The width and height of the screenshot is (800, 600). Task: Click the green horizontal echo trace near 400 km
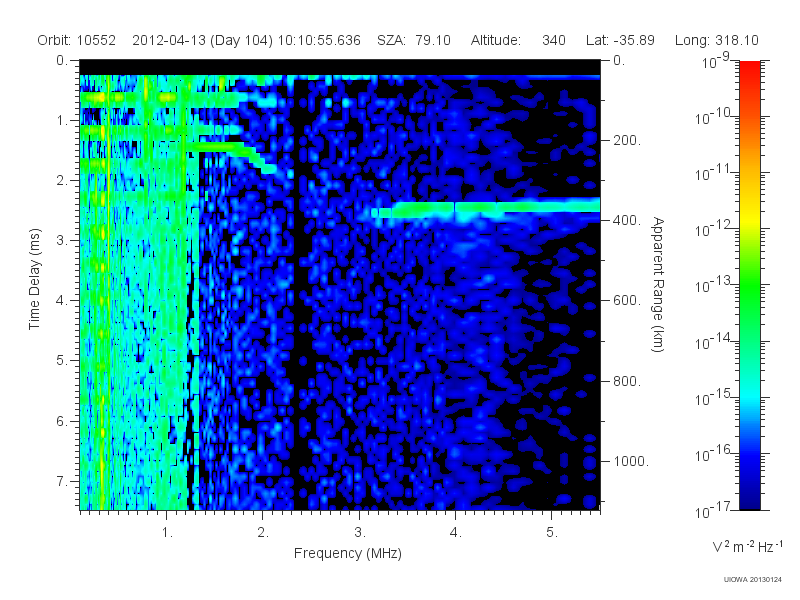(487, 209)
